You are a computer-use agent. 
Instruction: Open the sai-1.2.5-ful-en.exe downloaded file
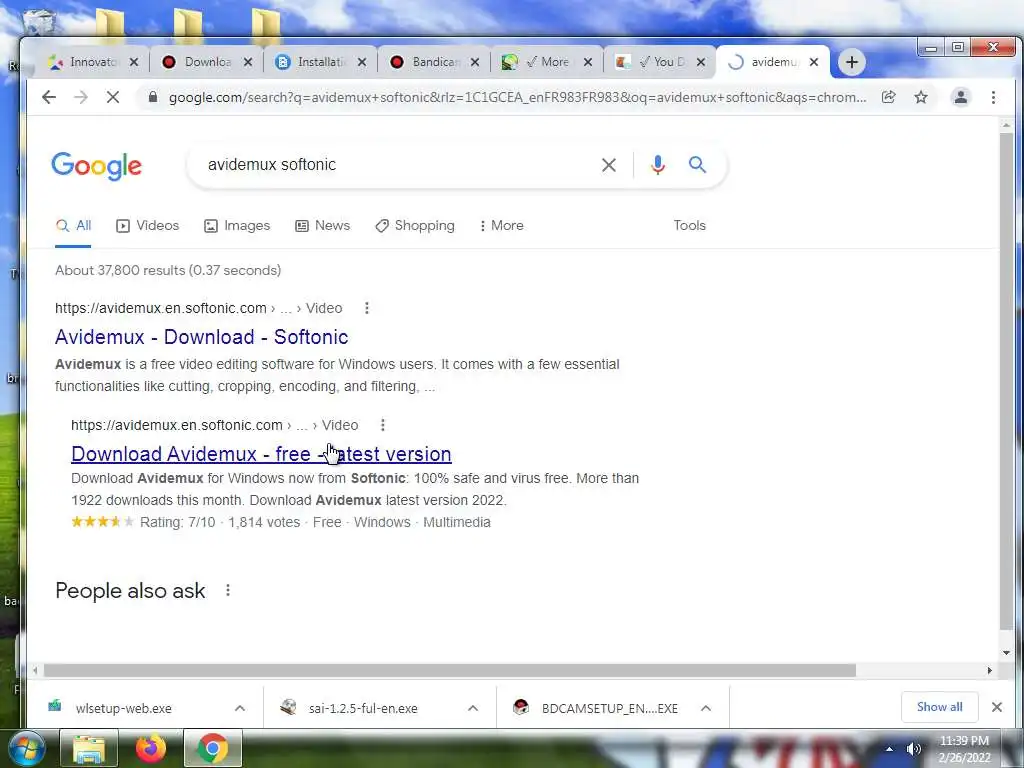[x=362, y=708]
